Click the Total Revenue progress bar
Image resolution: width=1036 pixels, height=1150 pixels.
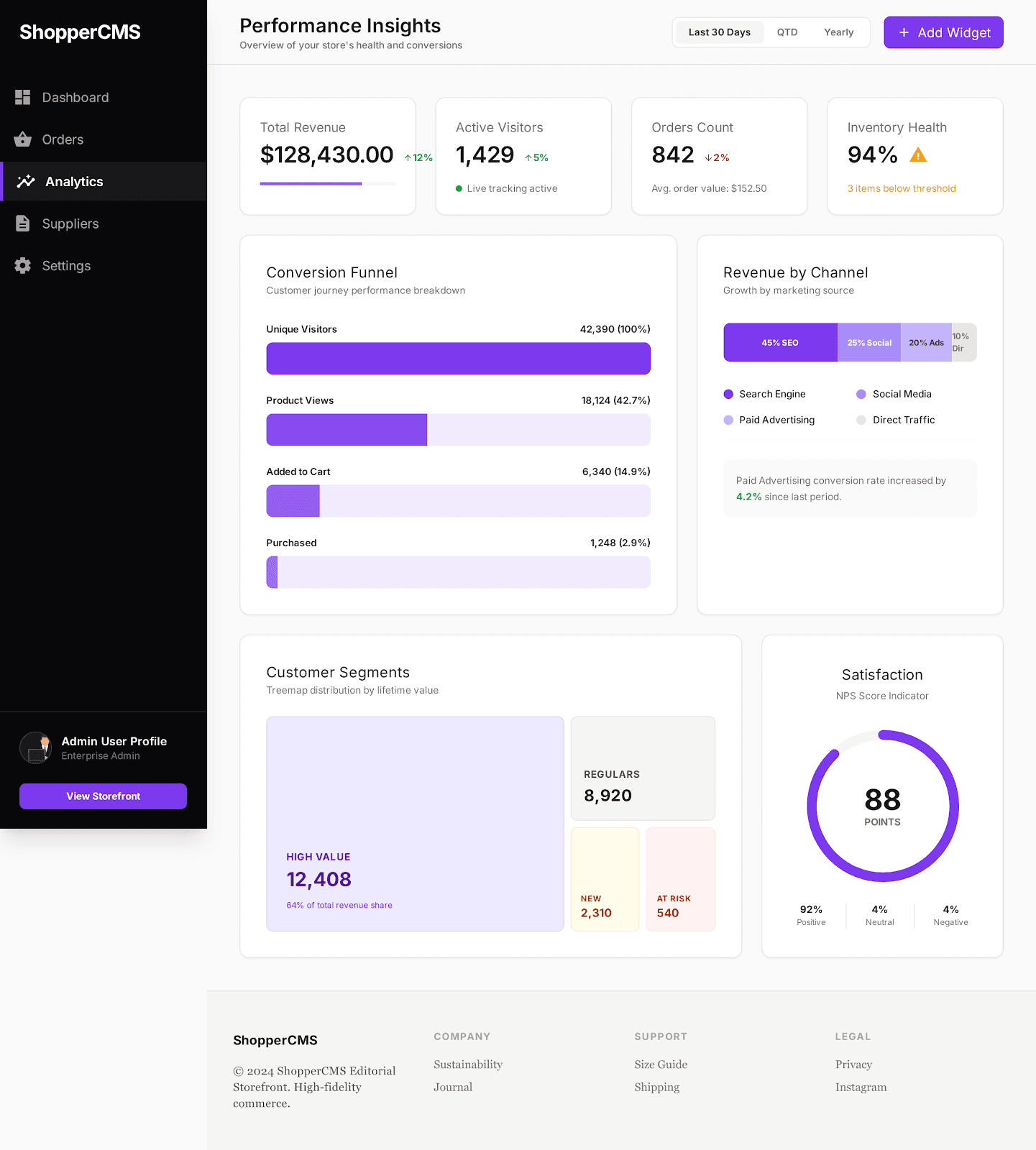328,184
